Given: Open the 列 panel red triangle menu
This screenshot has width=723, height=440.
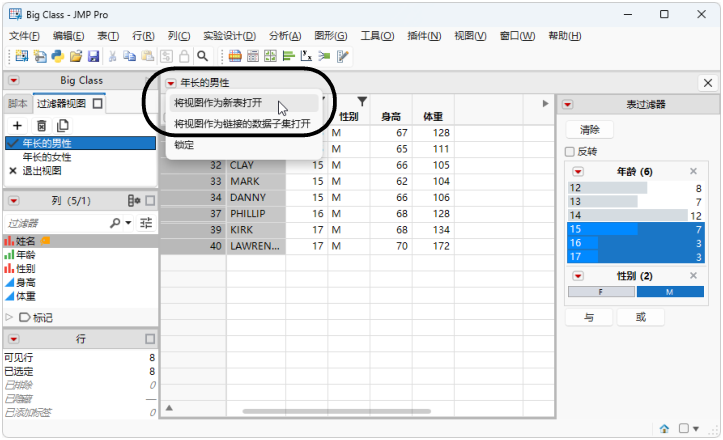Looking at the screenshot, I should pos(14,201).
